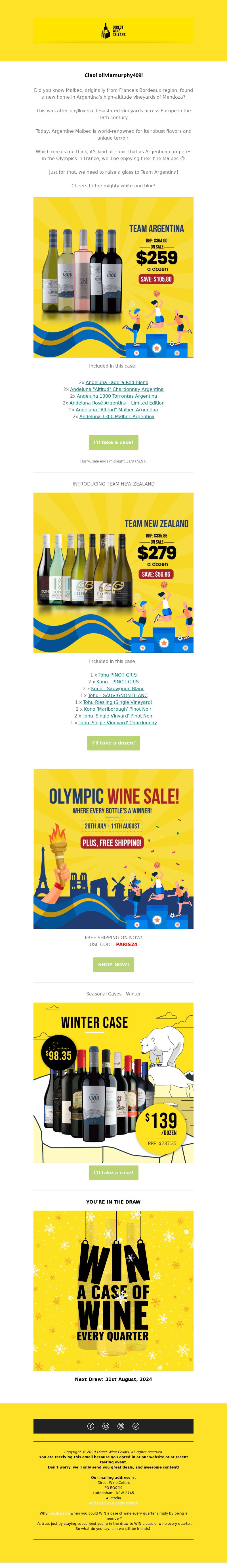This screenshot has height=1568, width=227.
Task: Click the SHOP NOW! button
Action: [x=113, y=964]
